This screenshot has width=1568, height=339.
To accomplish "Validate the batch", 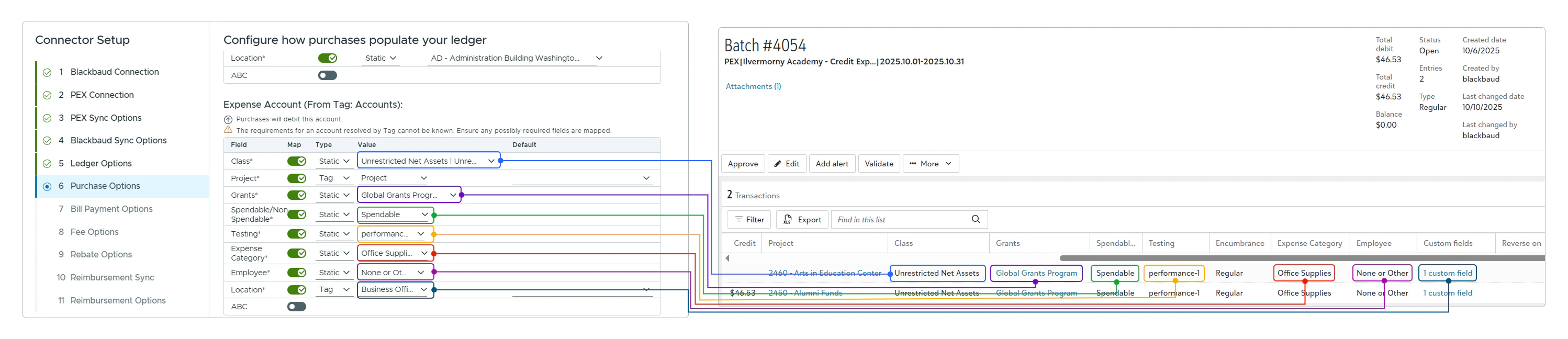I will [879, 164].
